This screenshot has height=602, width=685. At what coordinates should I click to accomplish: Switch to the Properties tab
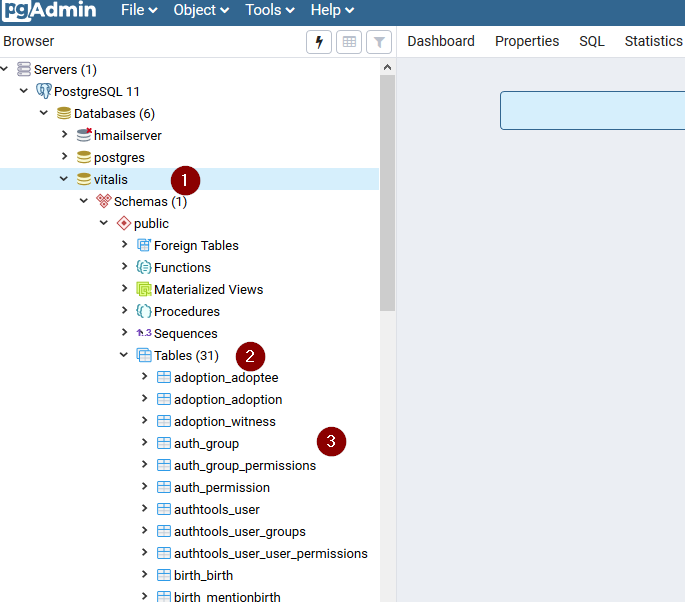tap(527, 41)
